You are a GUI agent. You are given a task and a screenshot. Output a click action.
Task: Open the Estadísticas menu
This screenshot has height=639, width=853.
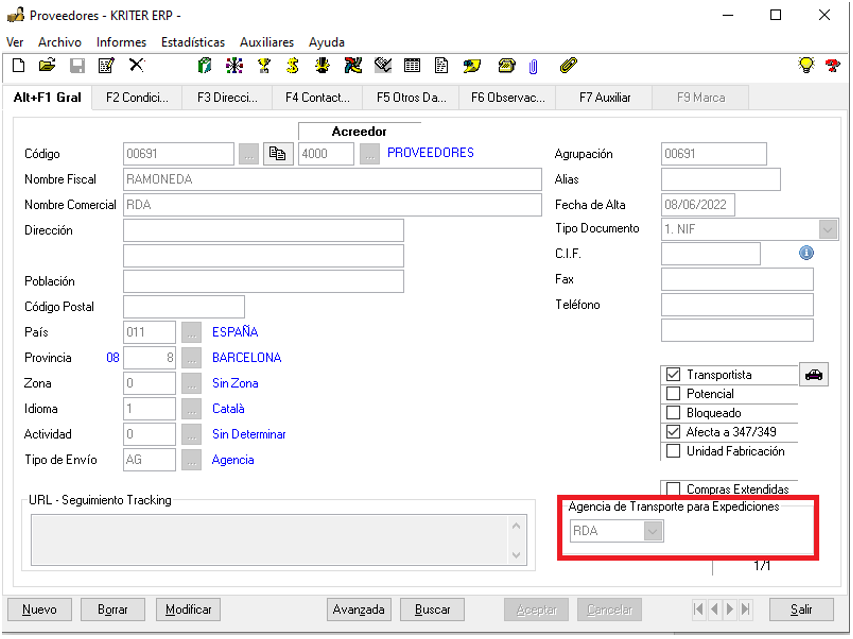[x=190, y=42]
